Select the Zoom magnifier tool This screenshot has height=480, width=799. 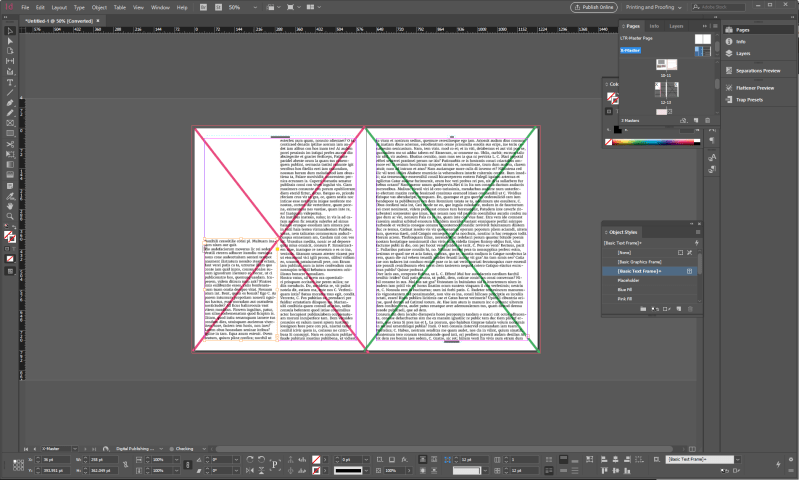pyautogui.click(x=10, y=217)
